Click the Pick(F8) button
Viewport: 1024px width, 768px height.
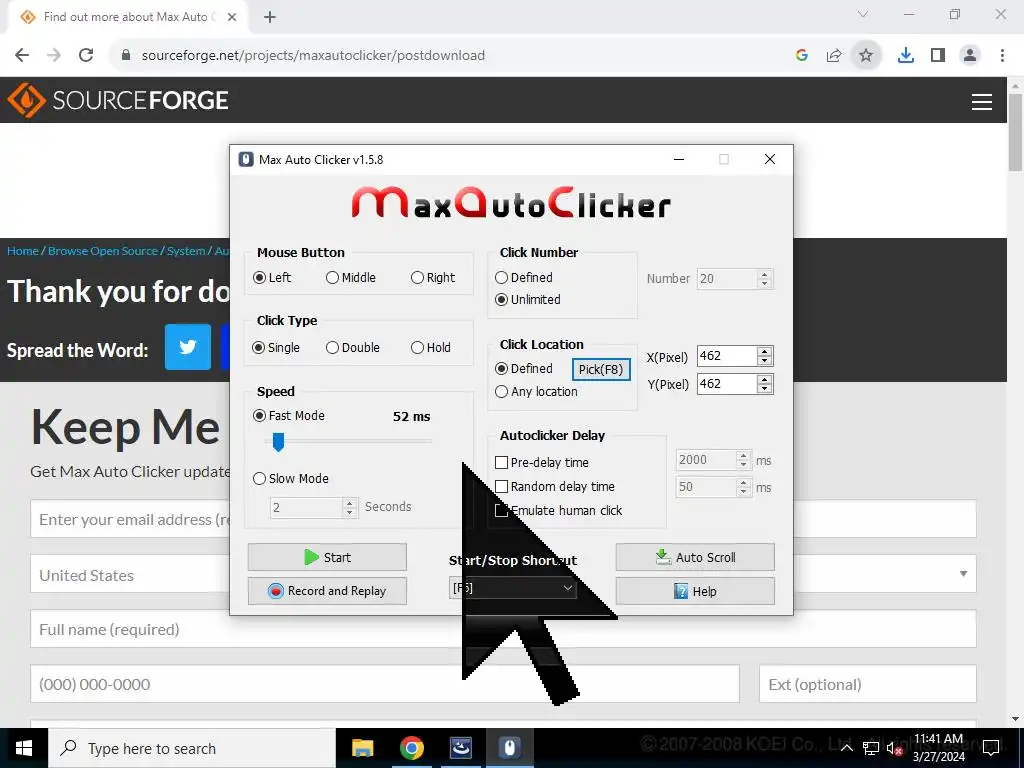click(601, 370)
